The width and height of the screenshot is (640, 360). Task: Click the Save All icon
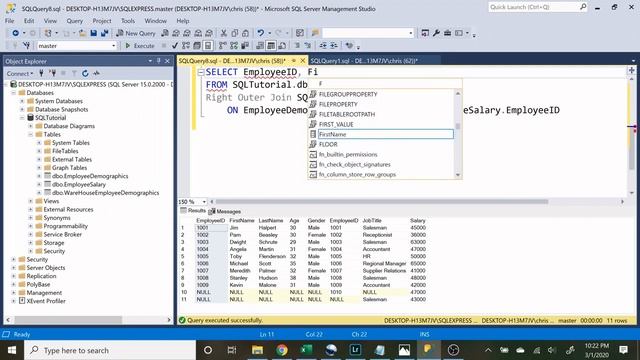(104, 33)
